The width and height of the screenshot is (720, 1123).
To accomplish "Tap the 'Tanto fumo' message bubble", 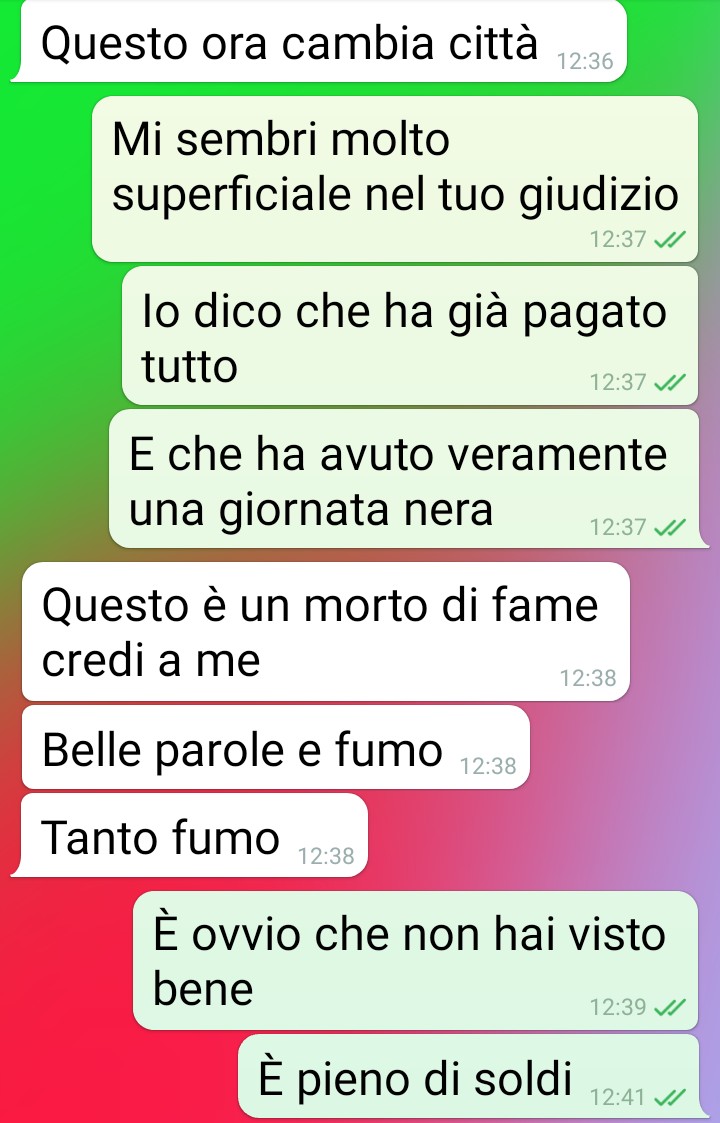I will pyautogui.click(x=190, y=835).
